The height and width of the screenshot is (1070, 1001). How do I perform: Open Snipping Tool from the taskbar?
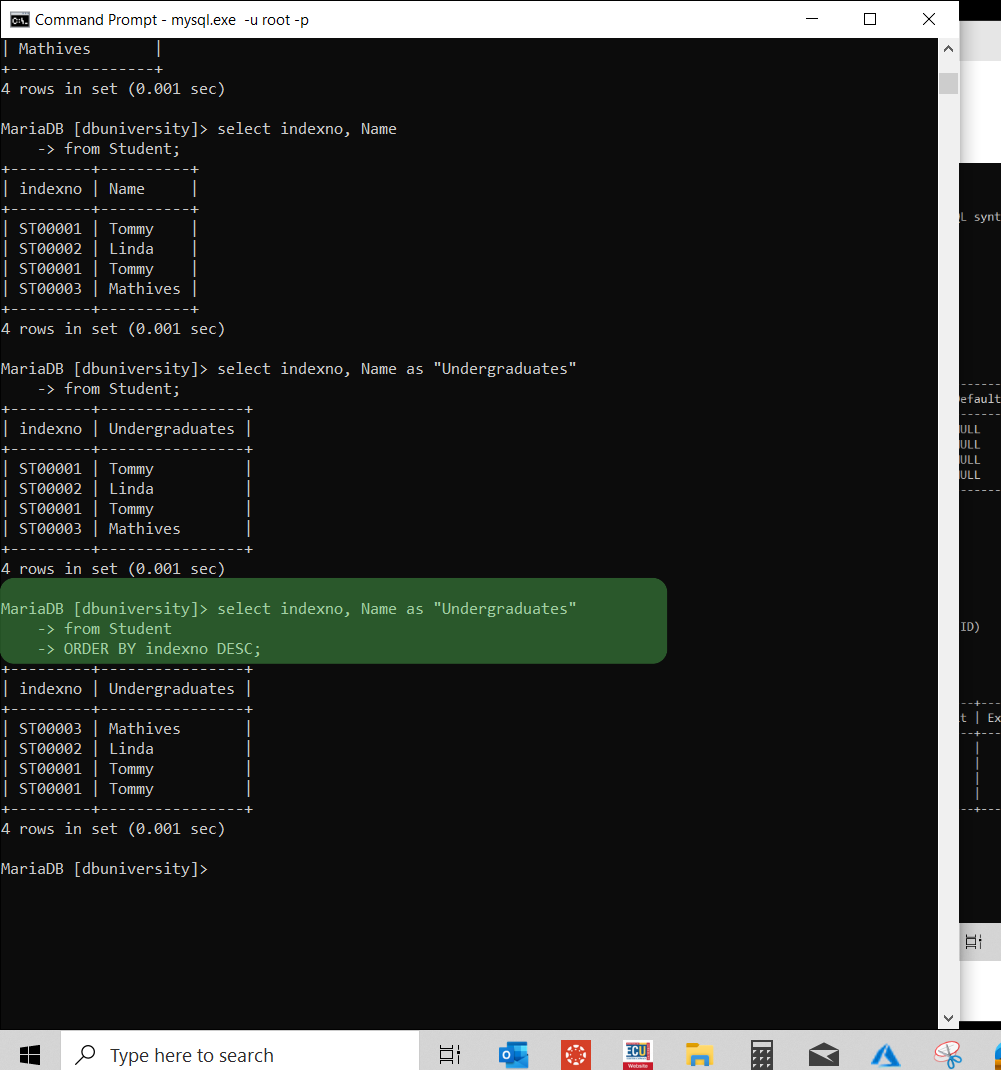tap(946, 1052)
